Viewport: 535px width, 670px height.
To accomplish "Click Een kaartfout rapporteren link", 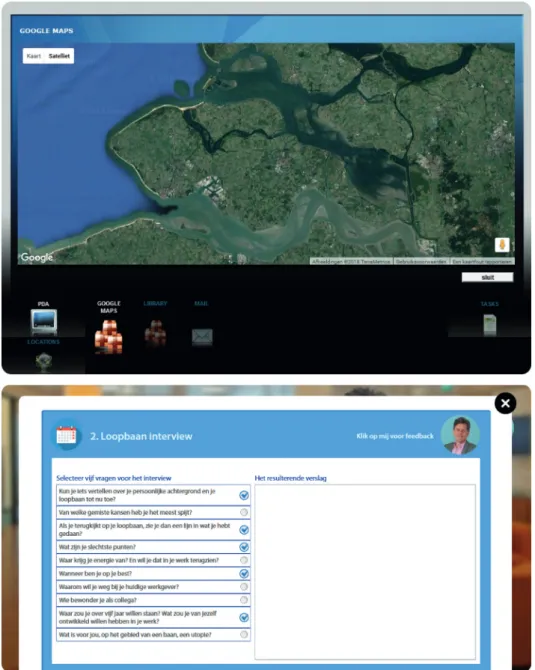I will pyautogui.click(x=482, y=261).
